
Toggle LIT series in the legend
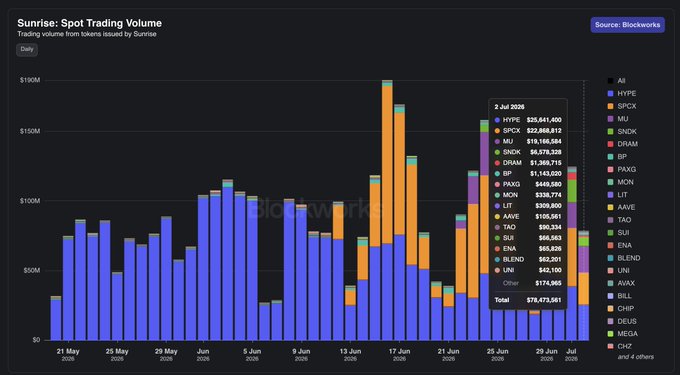(617, 195)
